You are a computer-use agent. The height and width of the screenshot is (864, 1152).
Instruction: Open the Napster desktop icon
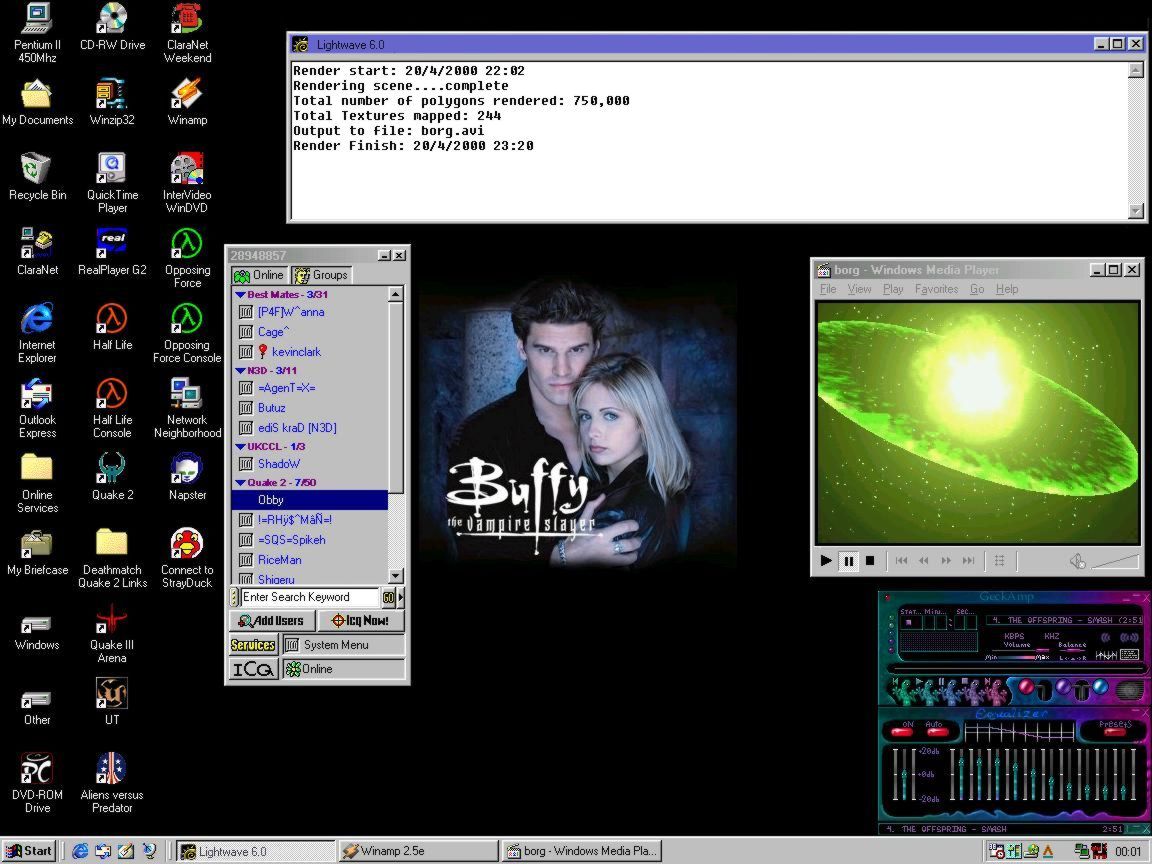(x=187, y=470)
